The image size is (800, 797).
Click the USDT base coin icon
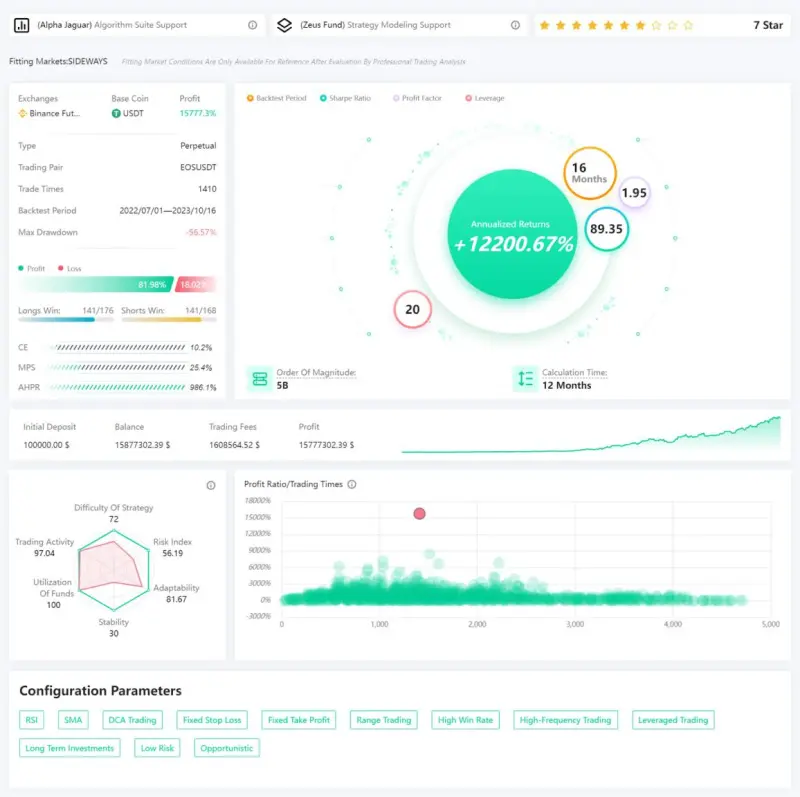[x=116, y=114]
